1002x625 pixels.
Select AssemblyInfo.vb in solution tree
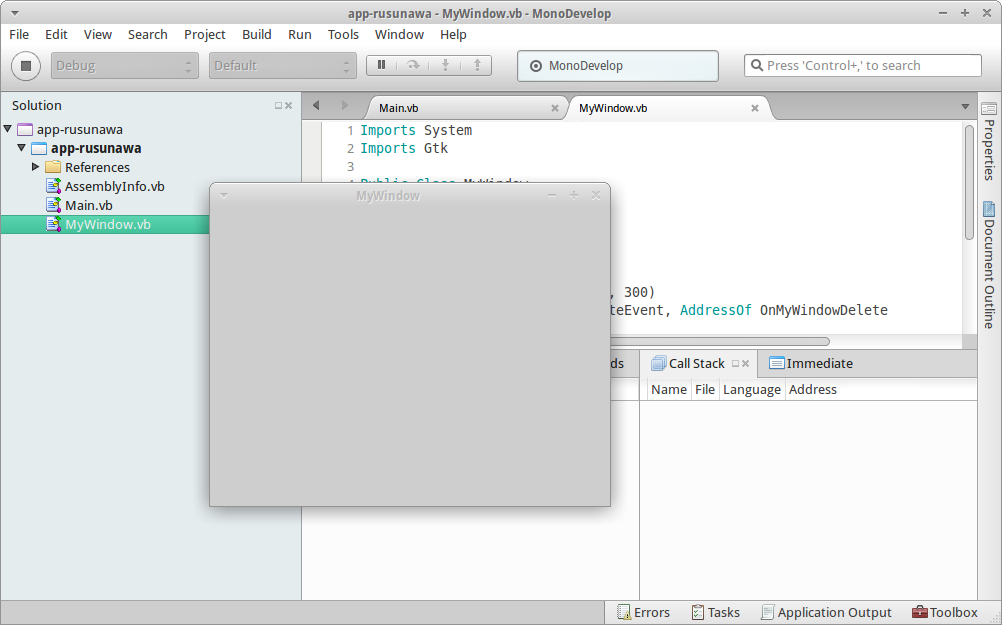(114, 187)
